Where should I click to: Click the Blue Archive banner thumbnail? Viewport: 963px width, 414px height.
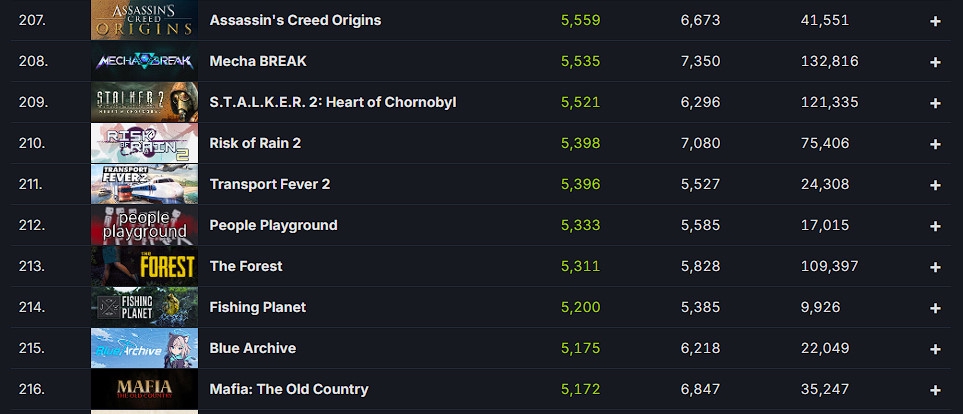[x=144, y=348]
